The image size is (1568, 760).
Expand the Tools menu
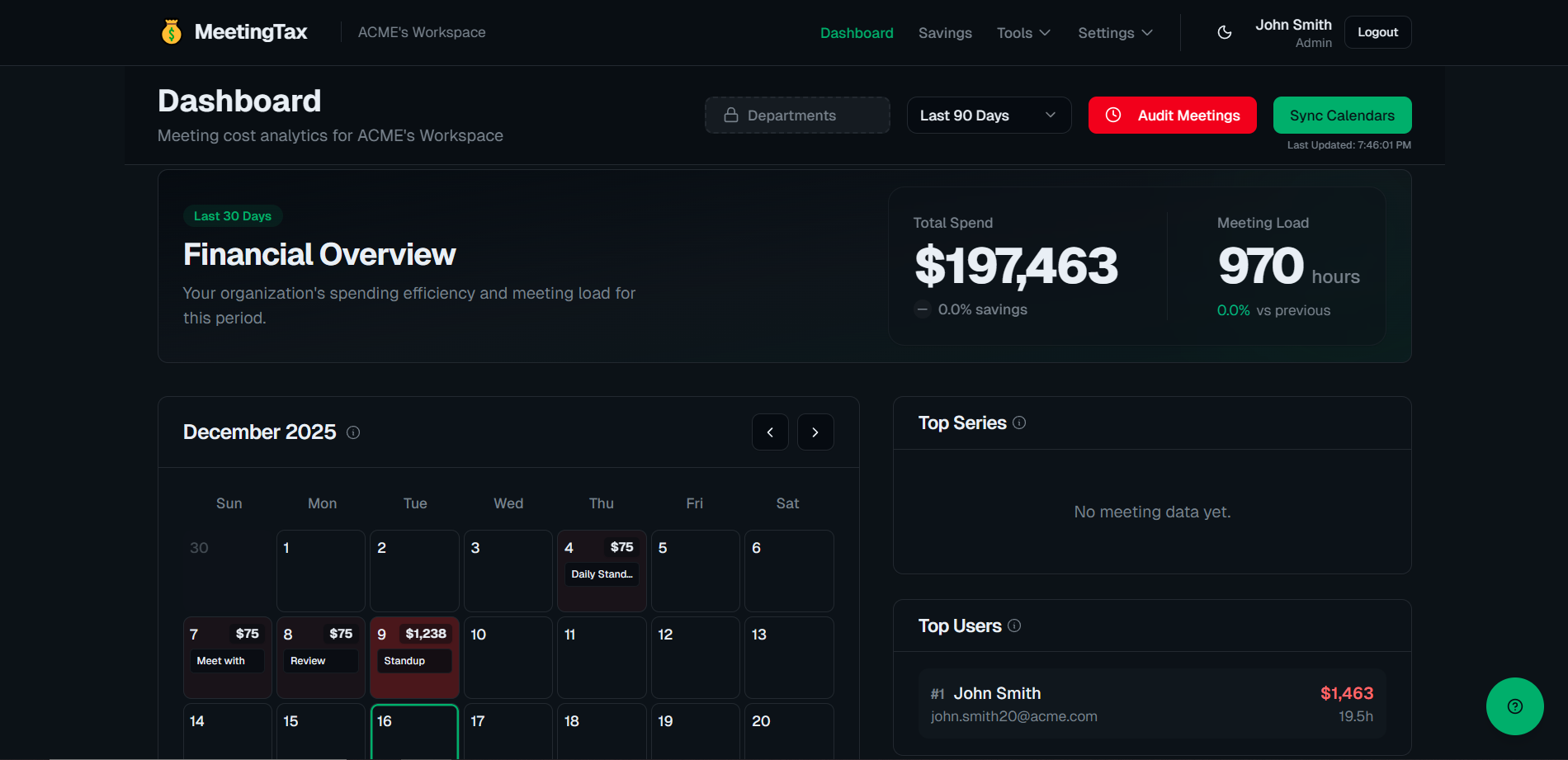click(x=1023, y=32)
